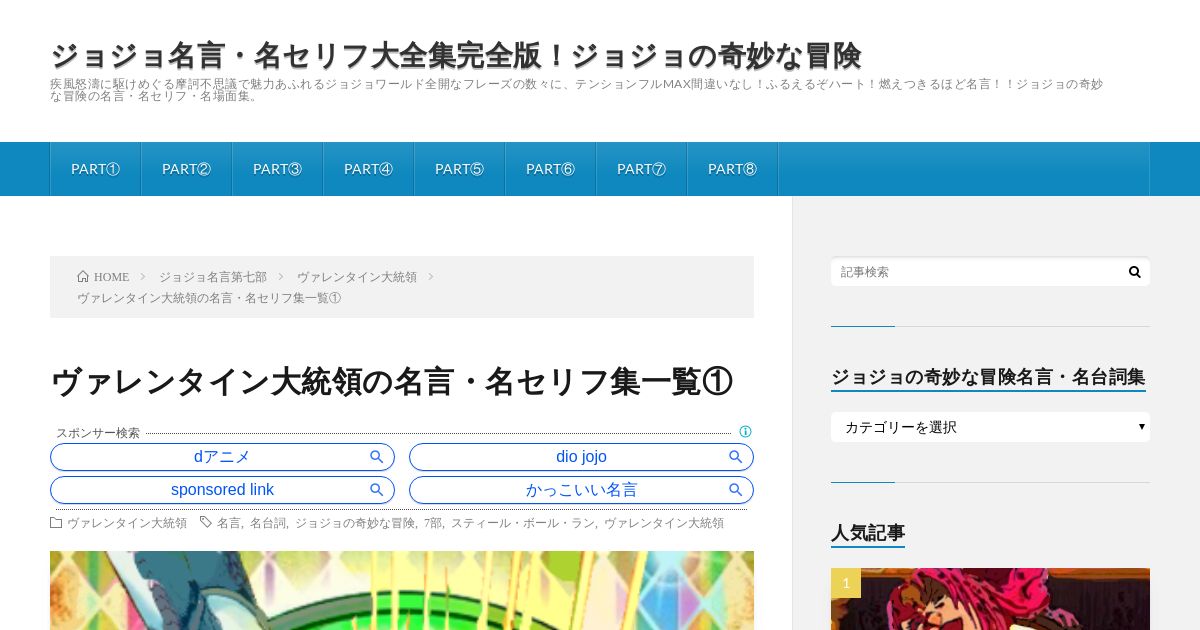Viewport: 1200px width, 630px height.
Task: Click the 名台詞 tag link
Action: point(268,523)
